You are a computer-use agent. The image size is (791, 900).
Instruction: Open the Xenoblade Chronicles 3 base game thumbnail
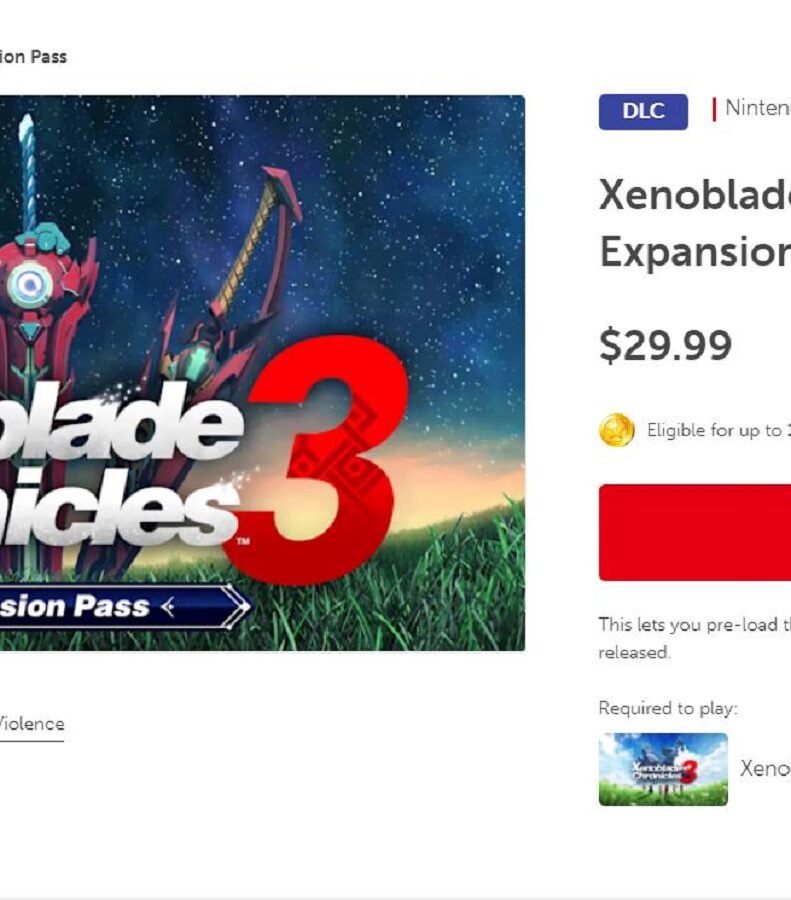(663, 769)
